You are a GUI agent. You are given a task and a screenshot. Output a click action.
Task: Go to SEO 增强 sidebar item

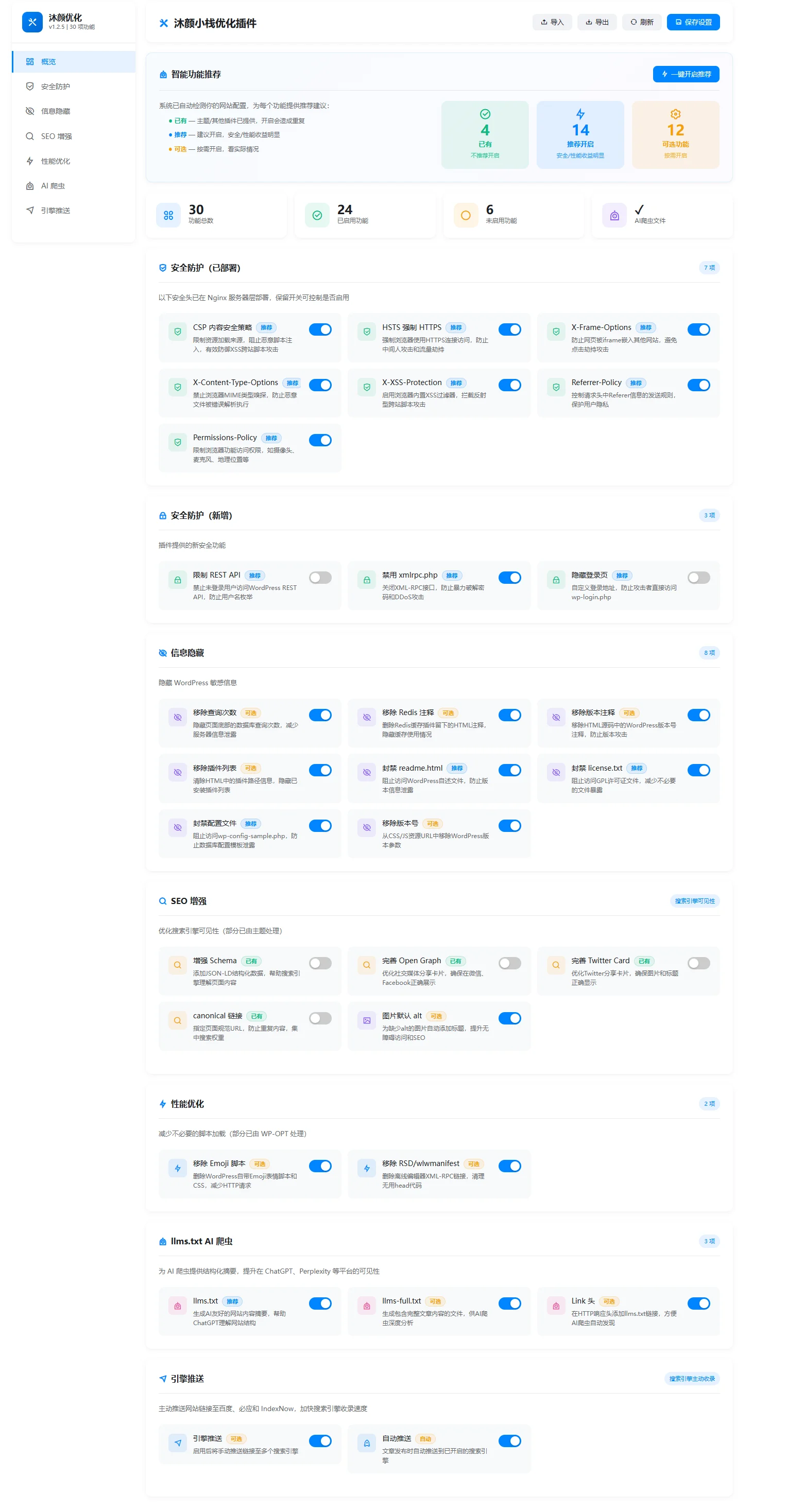(x=56, y=136)
